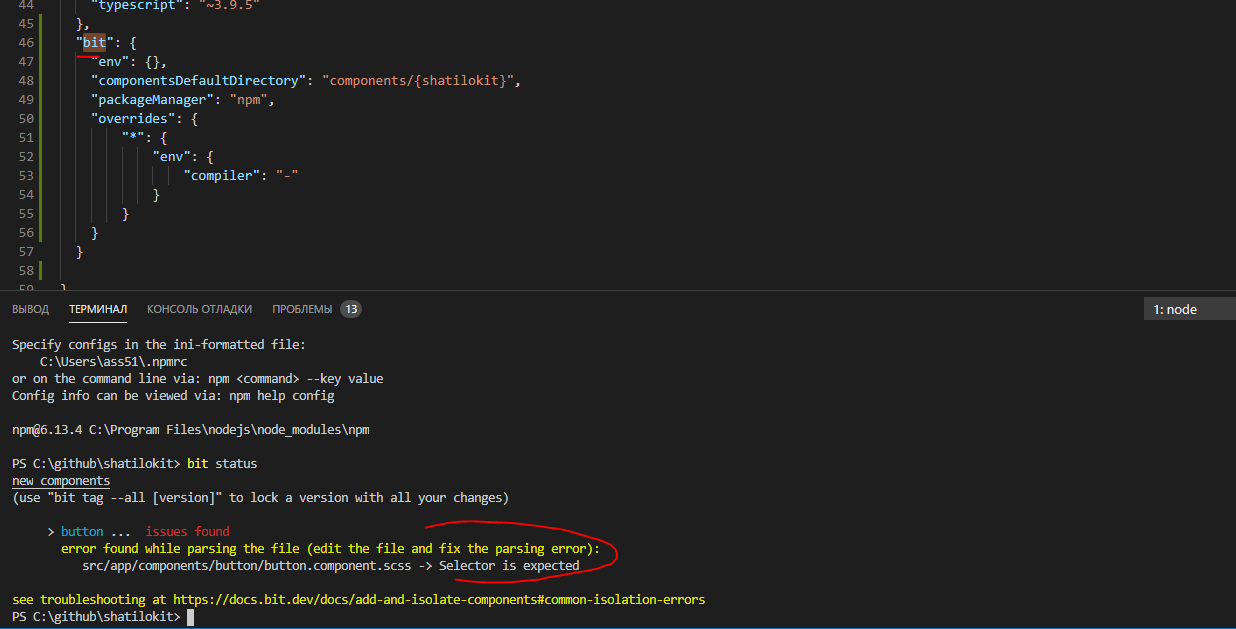
Task: Click the 'new components' link in terminal
Action: pyautogui.click(x=60, y=480)
